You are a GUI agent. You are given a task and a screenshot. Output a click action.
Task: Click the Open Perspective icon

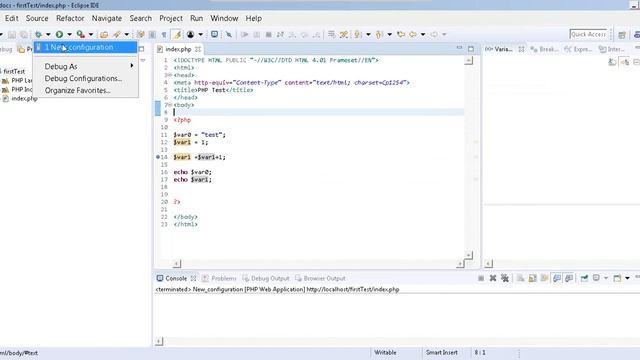coord(622,35)
